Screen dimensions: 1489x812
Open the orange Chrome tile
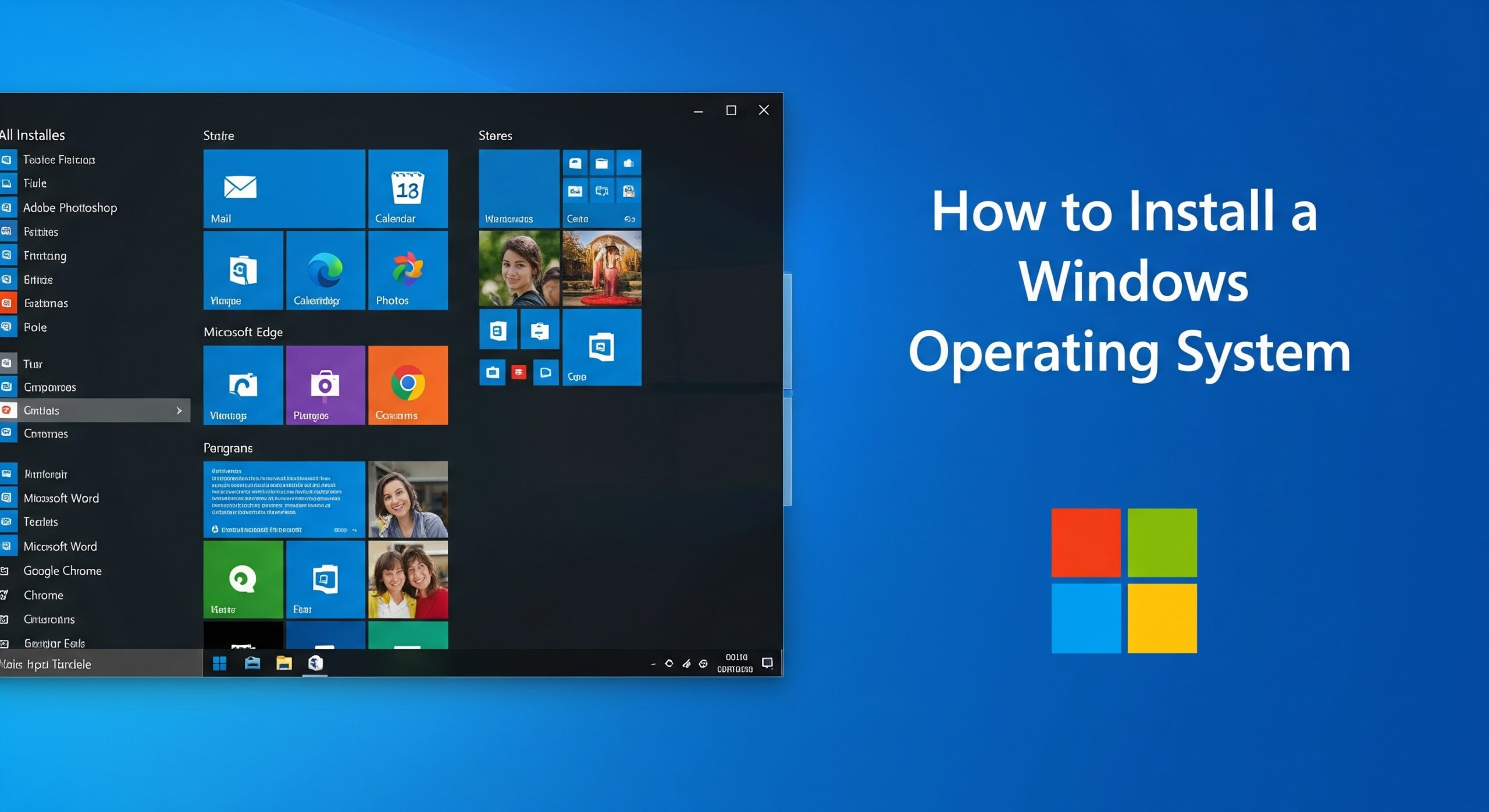(408, 385)
